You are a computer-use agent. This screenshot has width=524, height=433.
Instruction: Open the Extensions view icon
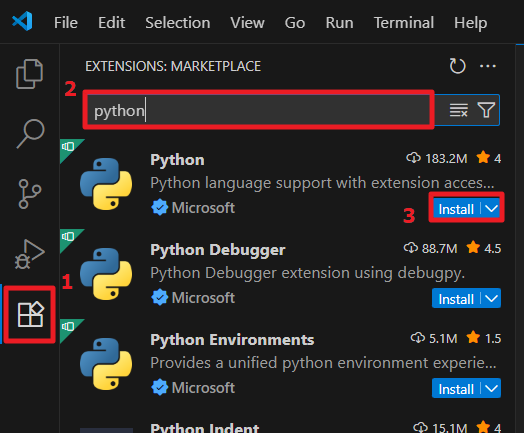pos(30,314)
